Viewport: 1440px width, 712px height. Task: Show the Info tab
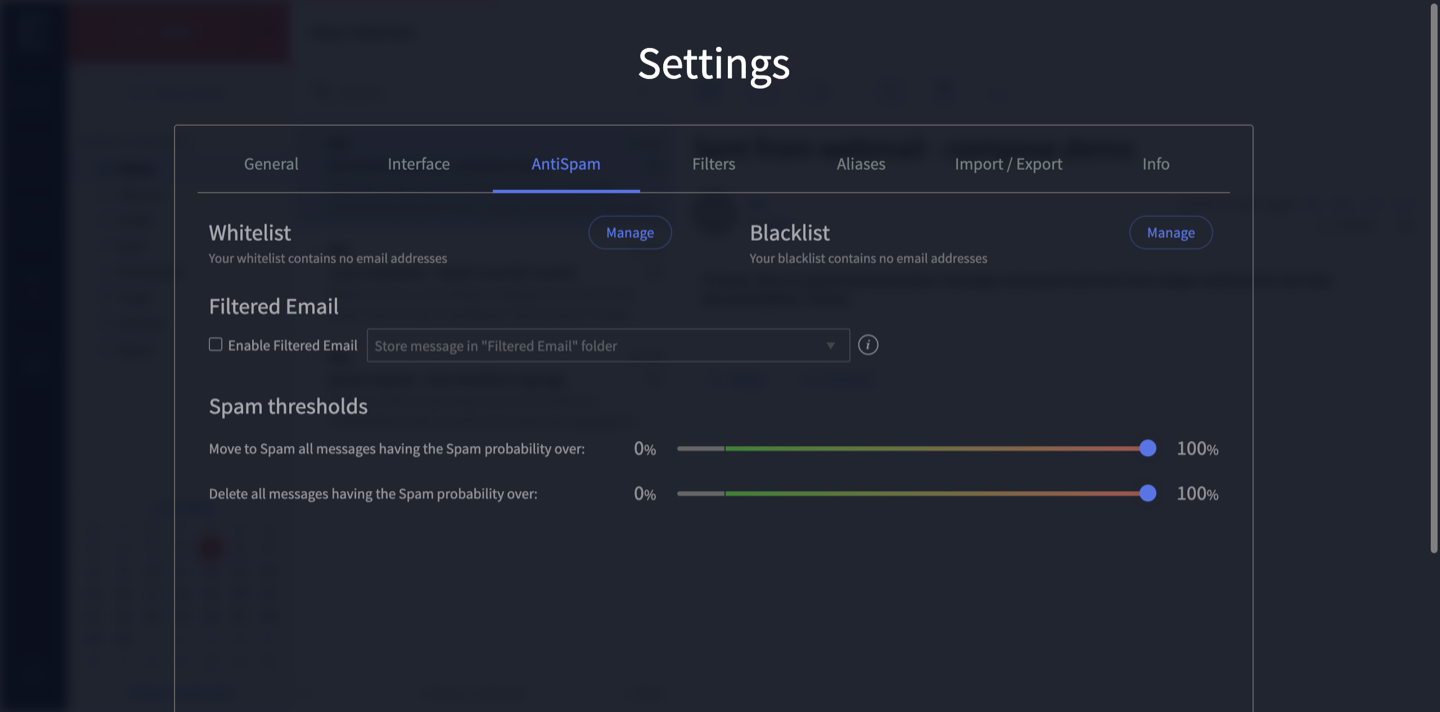(1156, 164)
